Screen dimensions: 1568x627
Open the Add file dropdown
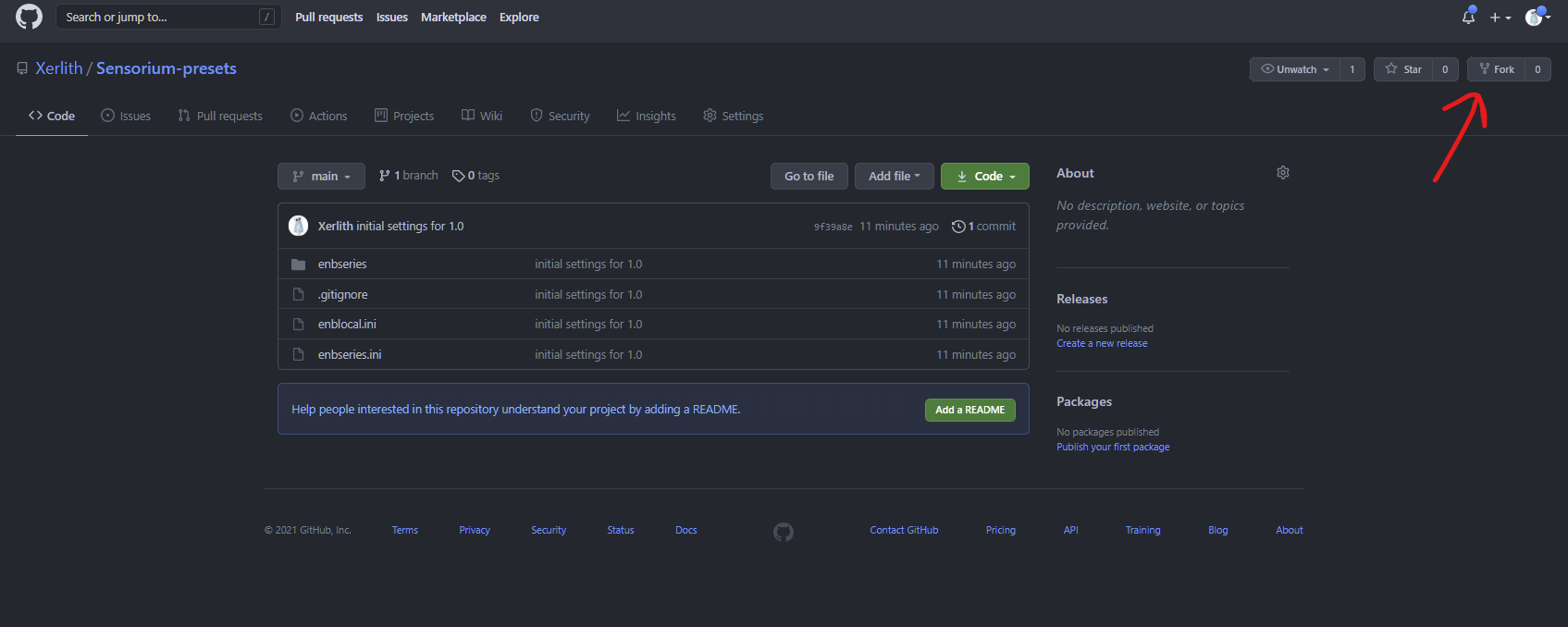(895, 176)
